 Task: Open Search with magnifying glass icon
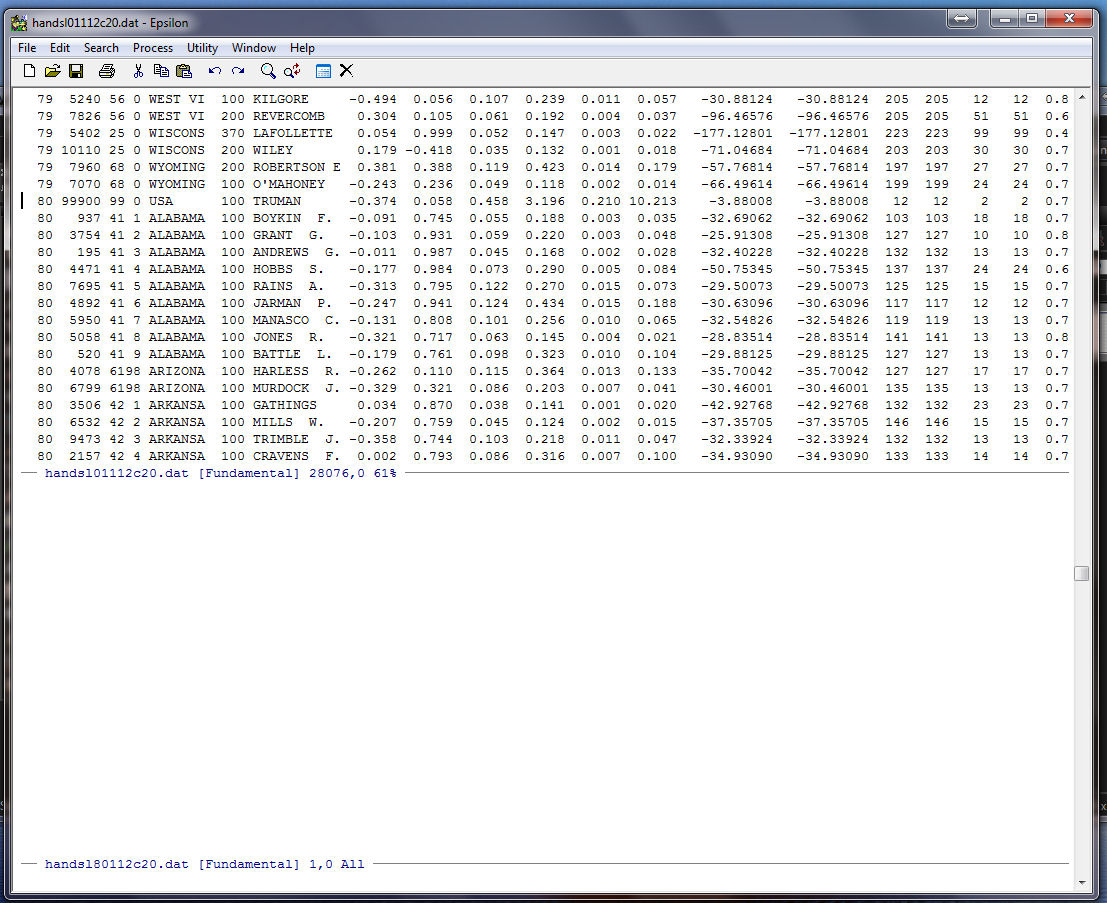[x=268, y=71]
